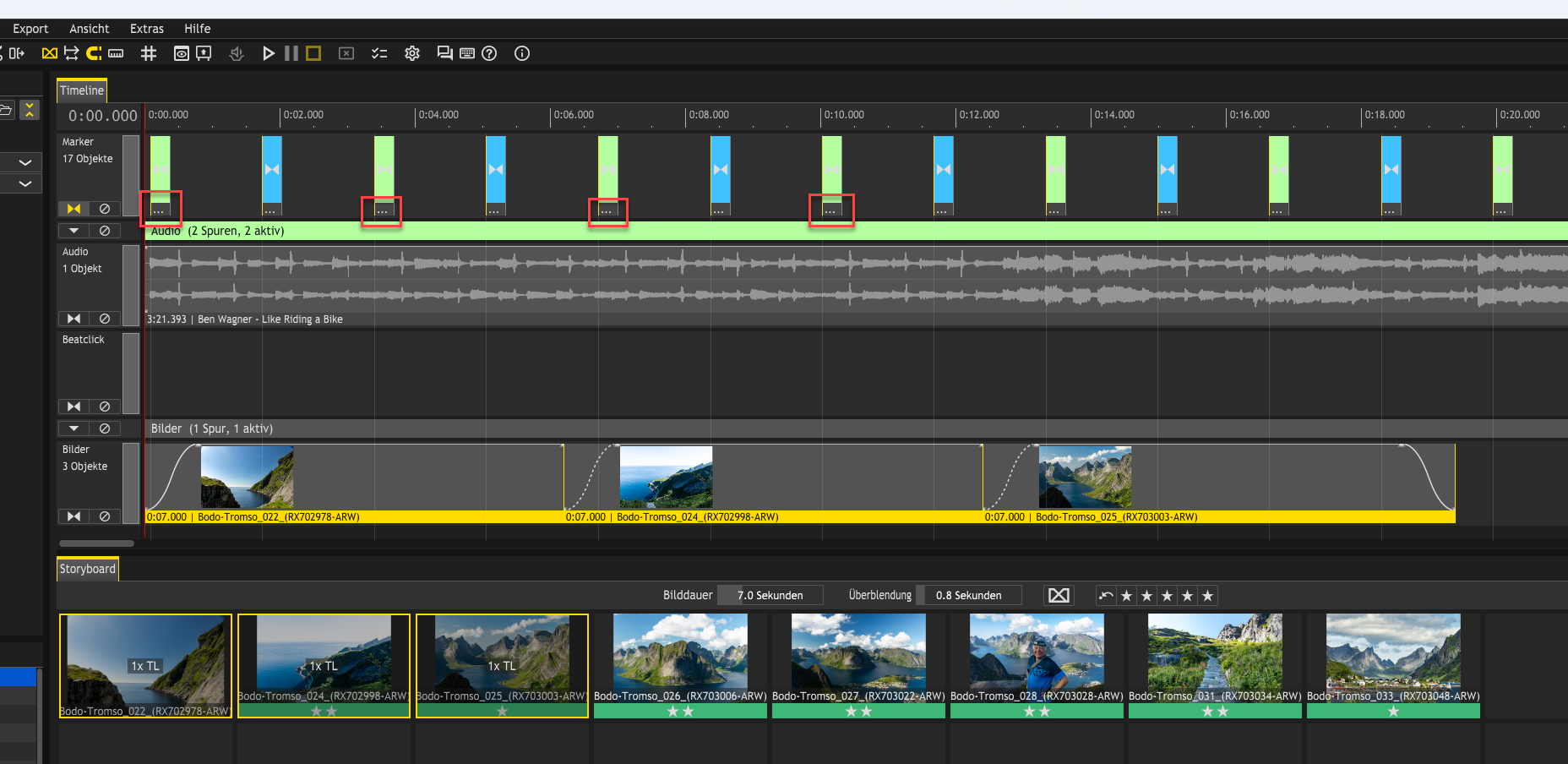Click the Überblendung 0.8 Sekunden field

tap(969, 595)
